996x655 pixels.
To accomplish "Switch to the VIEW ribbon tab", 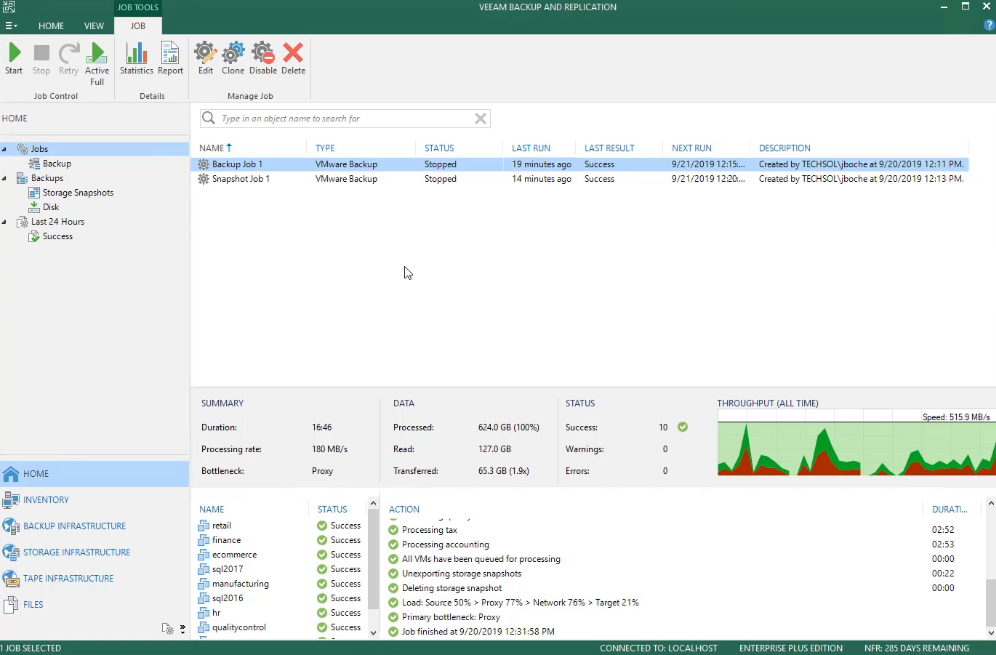I will click(x=94, y=26).
